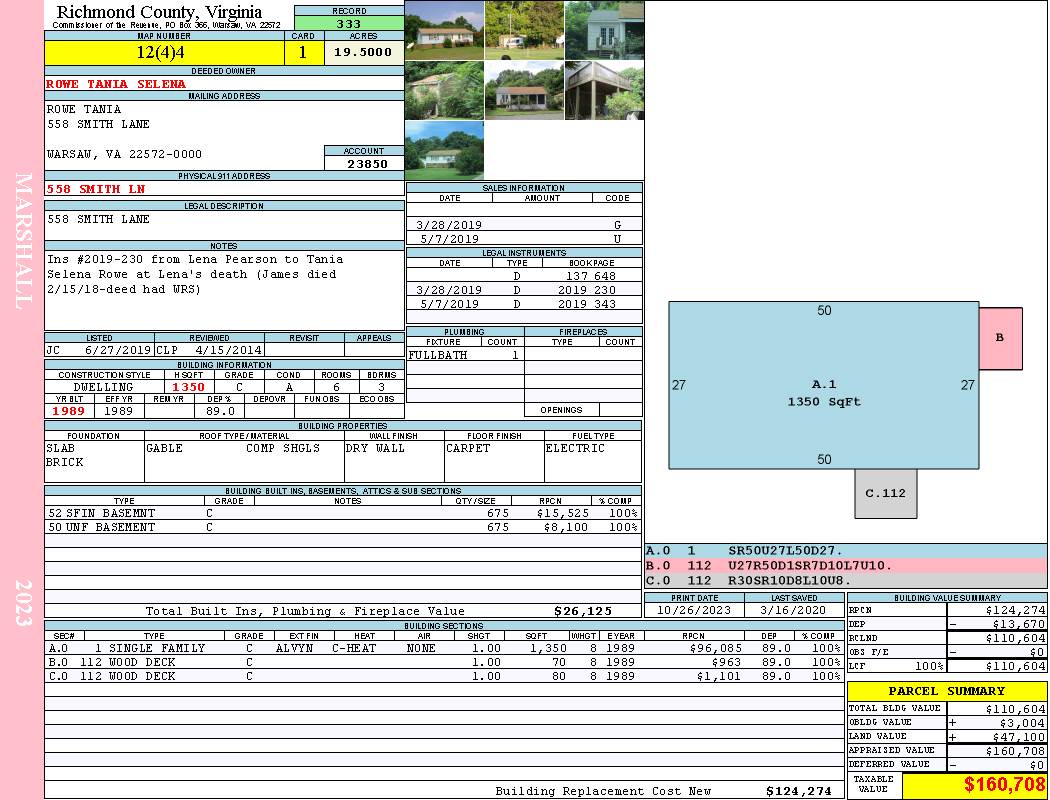The width and height of the screenshot is (1050, 800).
Task: Select the A.0 Single Family building section row
Action: pos(442,648)
